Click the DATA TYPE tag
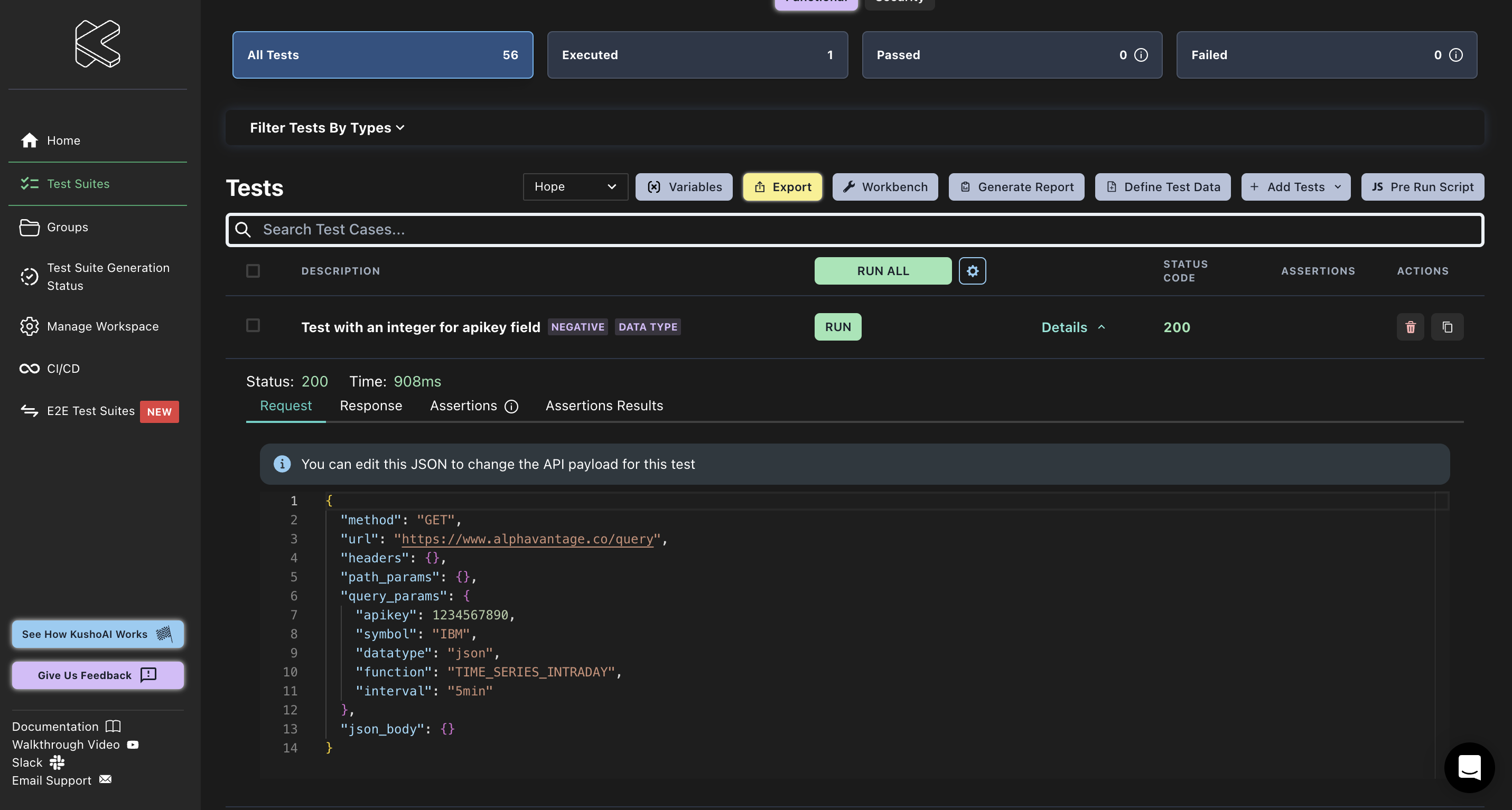 (x=648, y=327)
